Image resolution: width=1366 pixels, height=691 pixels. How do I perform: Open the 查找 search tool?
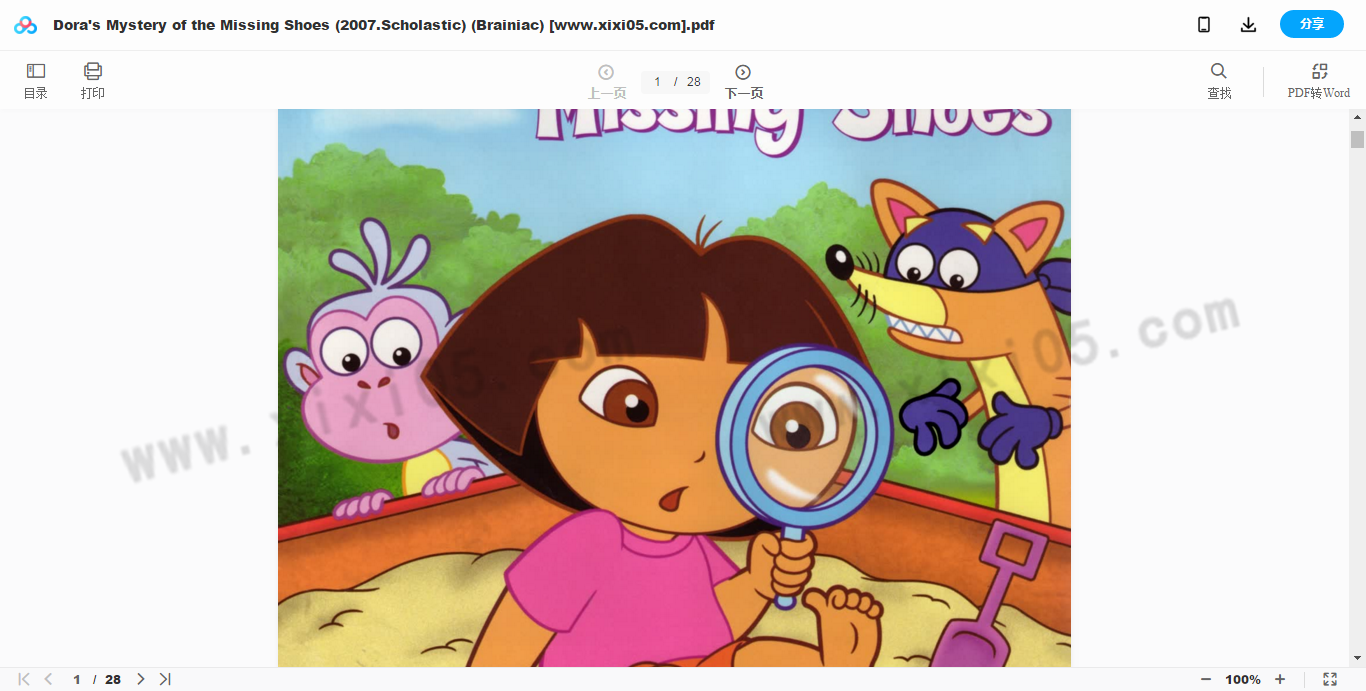(1219, 81)
